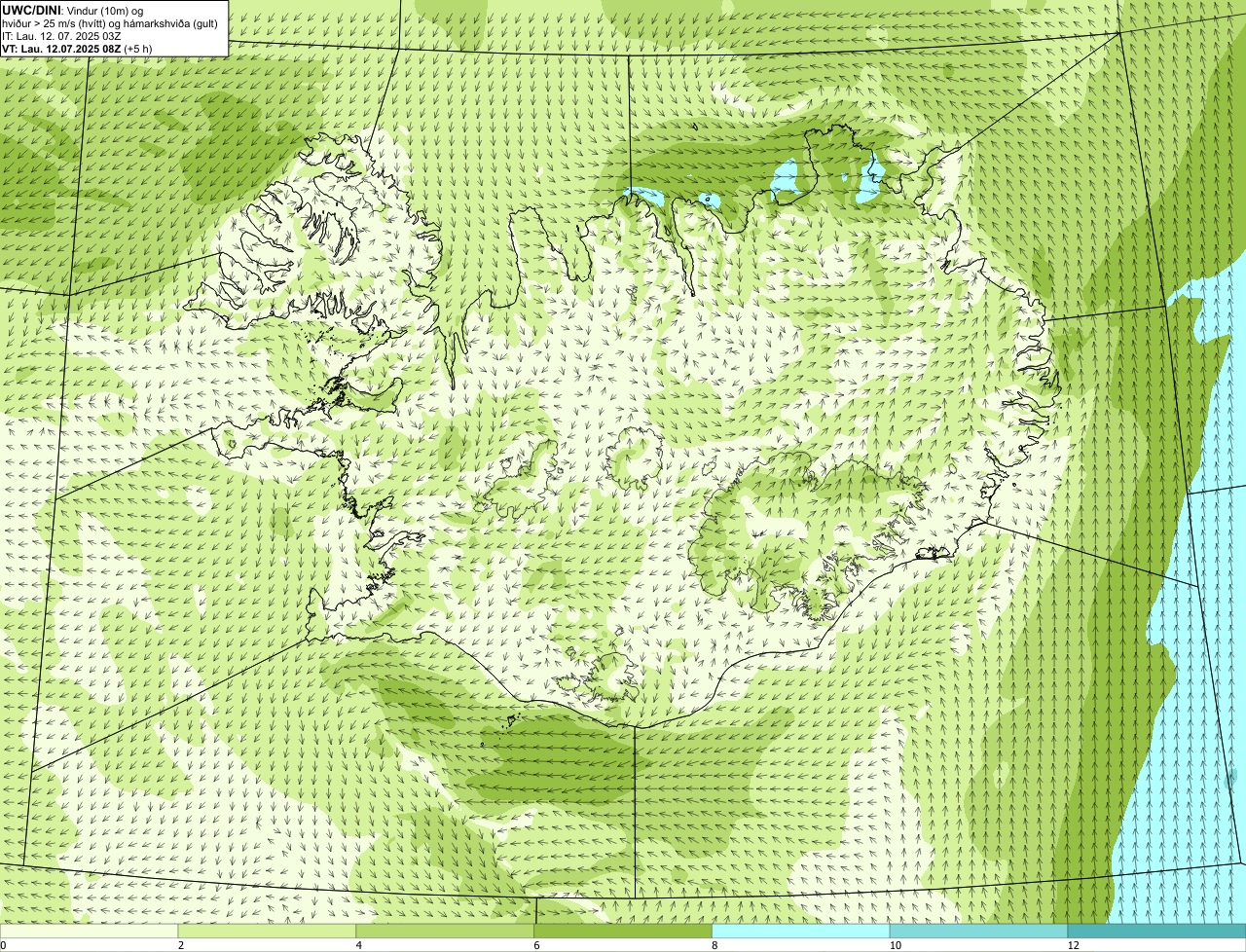Click the '12' label on the color scale
The width and height of the screenshot is (1246, 952).
[x=1073, y=945]
